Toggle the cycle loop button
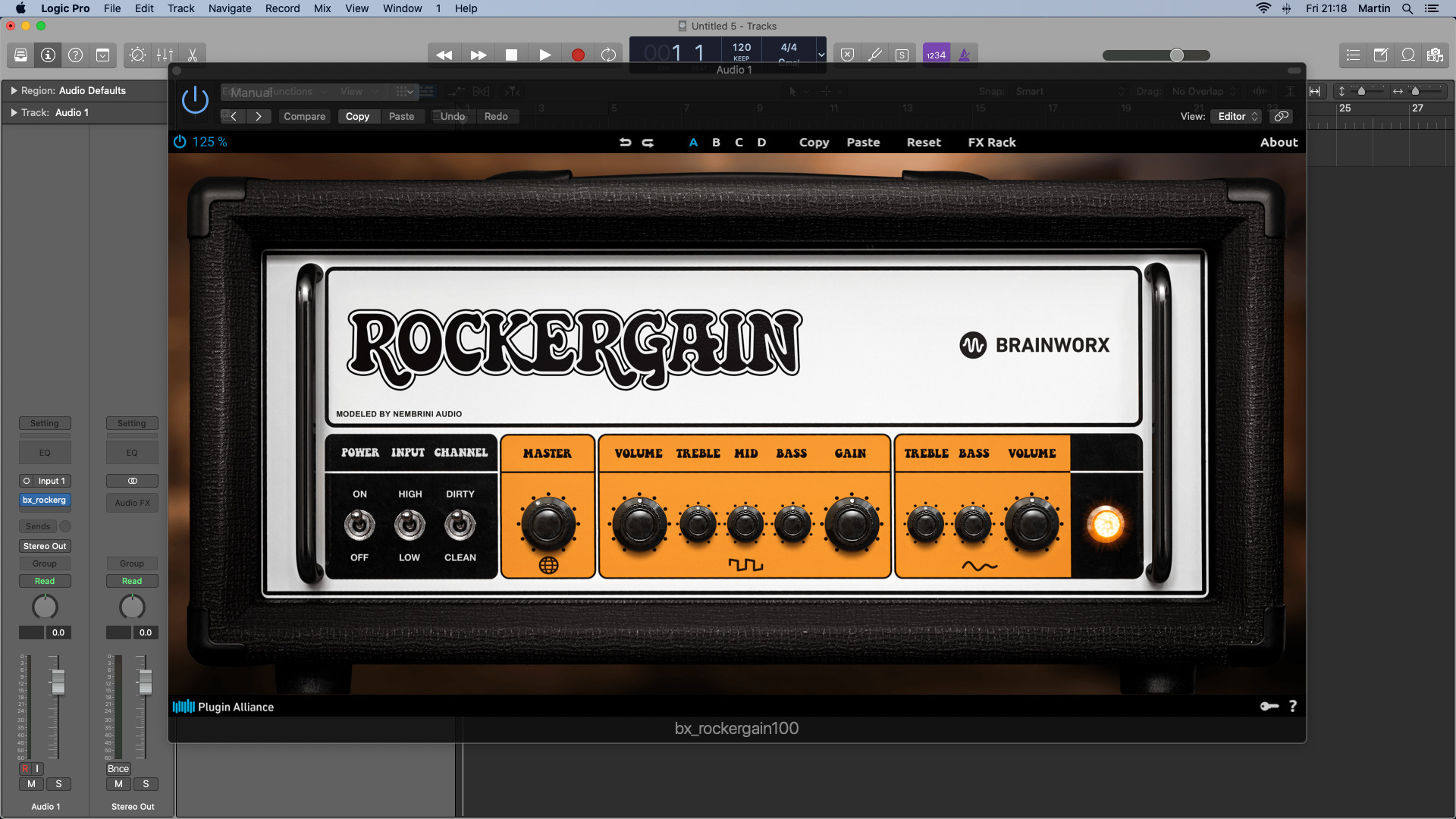1456x819 pixels. point(608,55)
